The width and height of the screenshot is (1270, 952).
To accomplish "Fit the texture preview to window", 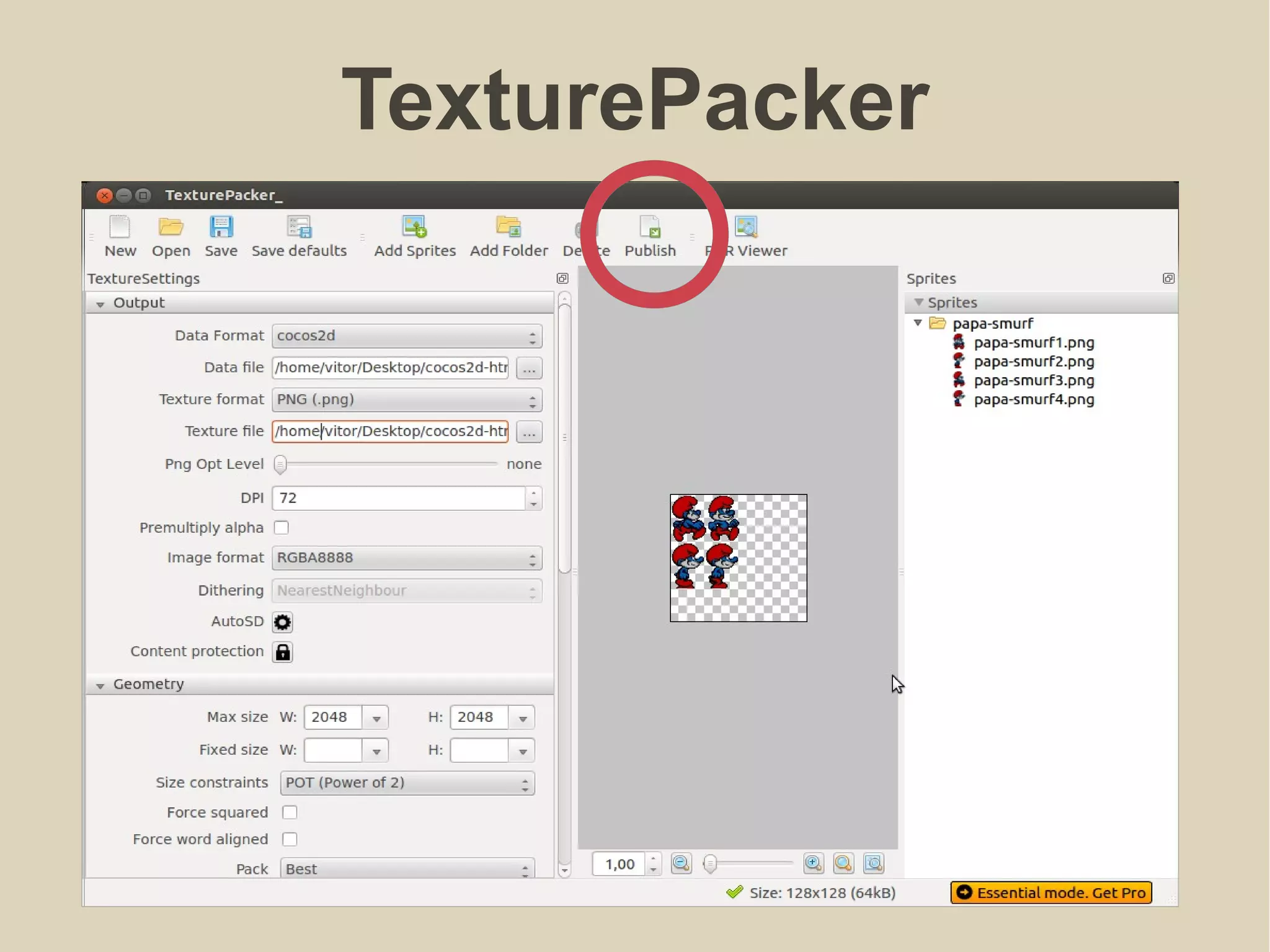I will (874, 863).
